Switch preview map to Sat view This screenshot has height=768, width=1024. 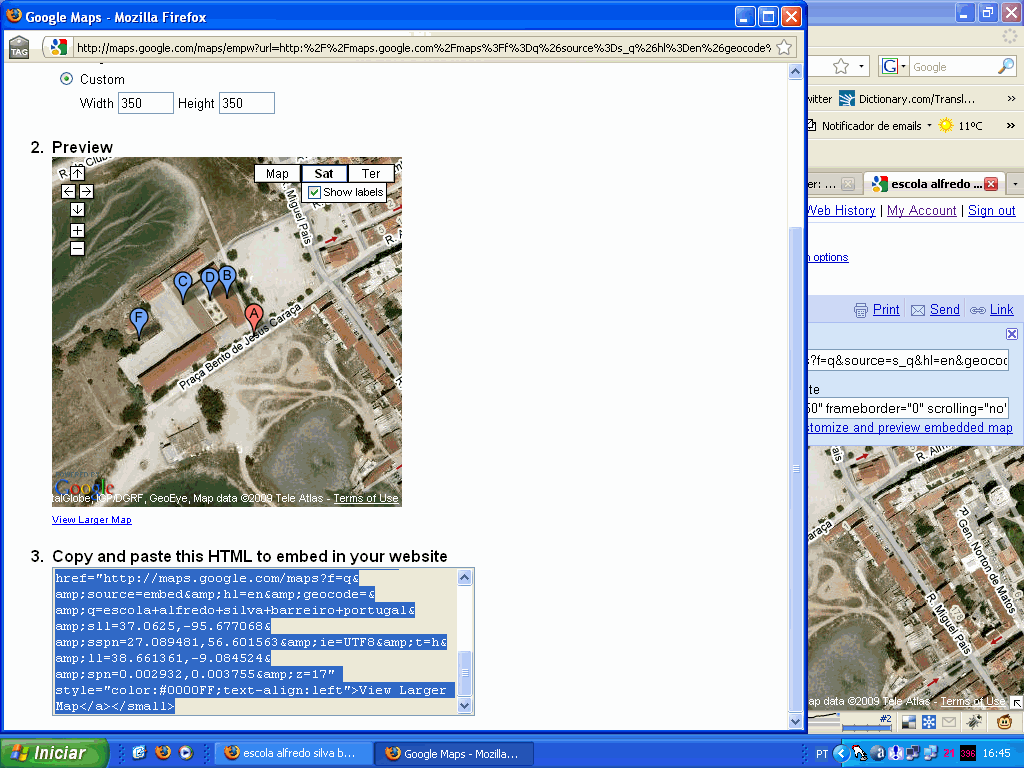(x=324, y=174)
